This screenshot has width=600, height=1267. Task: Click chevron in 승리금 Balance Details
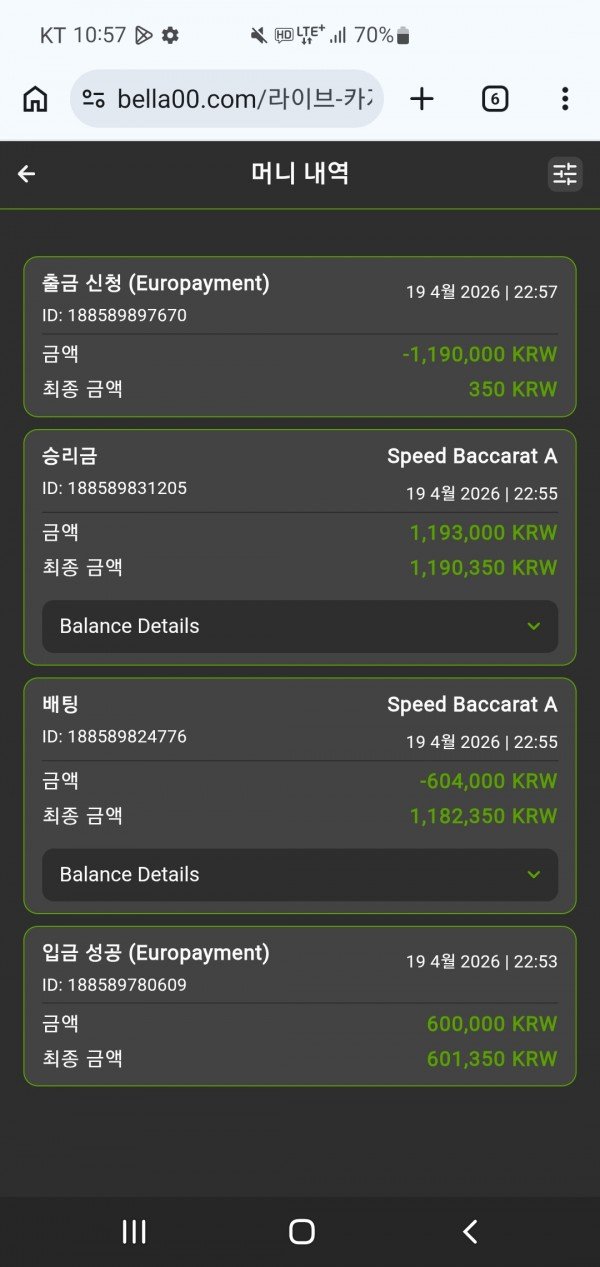click(533, 626)
